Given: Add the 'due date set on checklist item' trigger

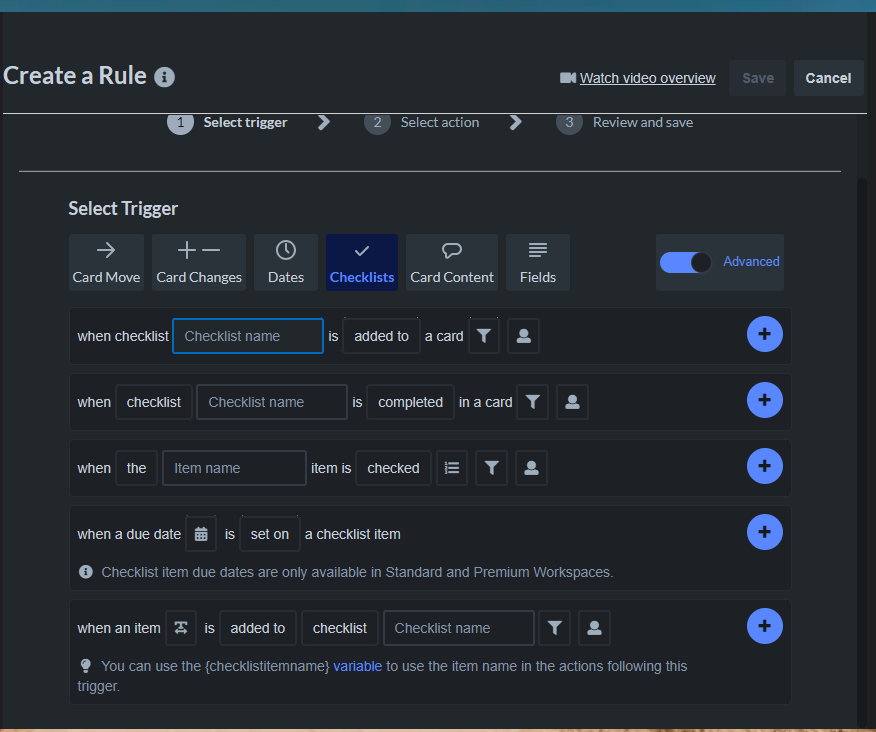Looking at the screenshot, I should point(764,532).
